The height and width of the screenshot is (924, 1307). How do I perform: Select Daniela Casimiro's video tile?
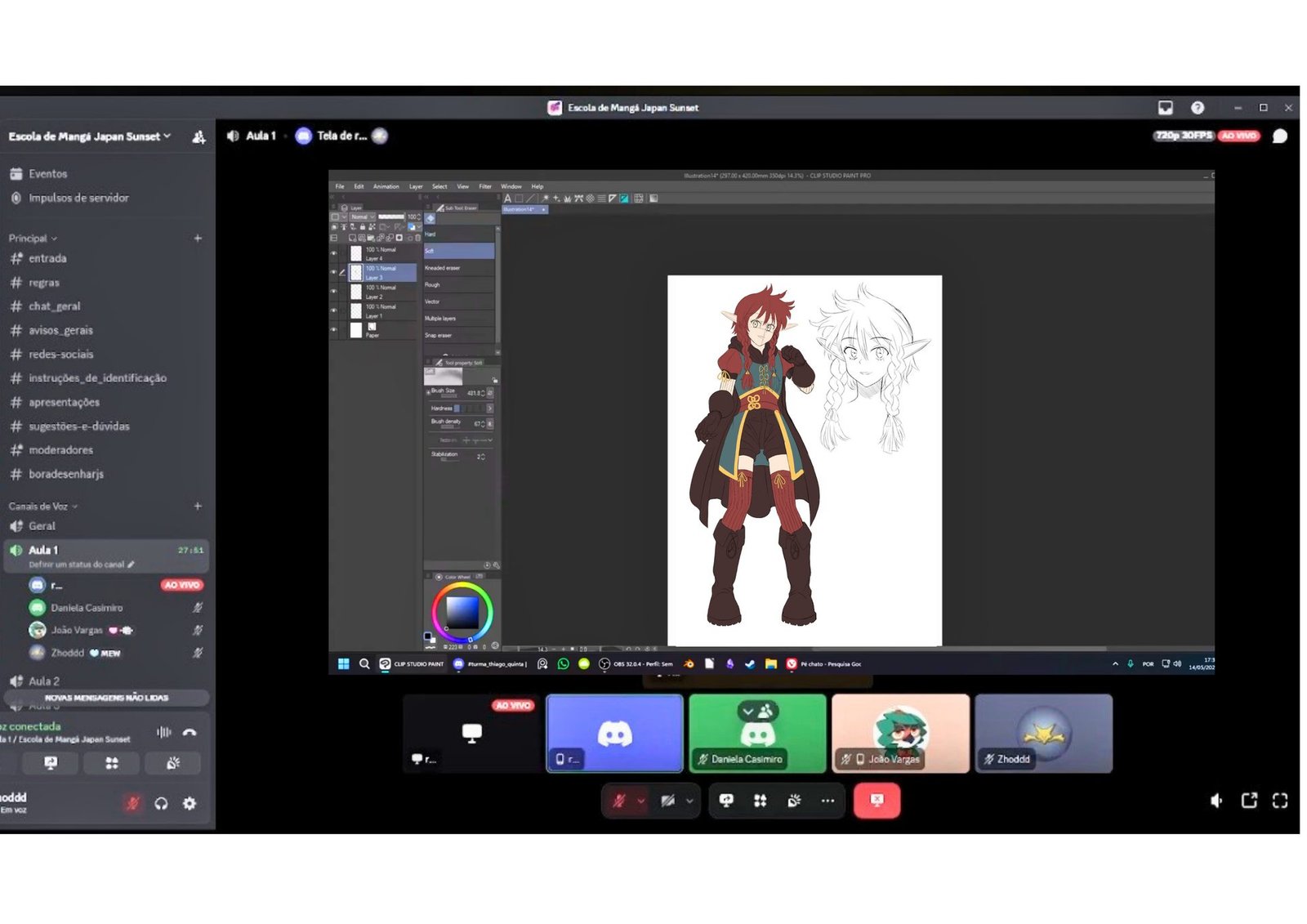(757, 734)
